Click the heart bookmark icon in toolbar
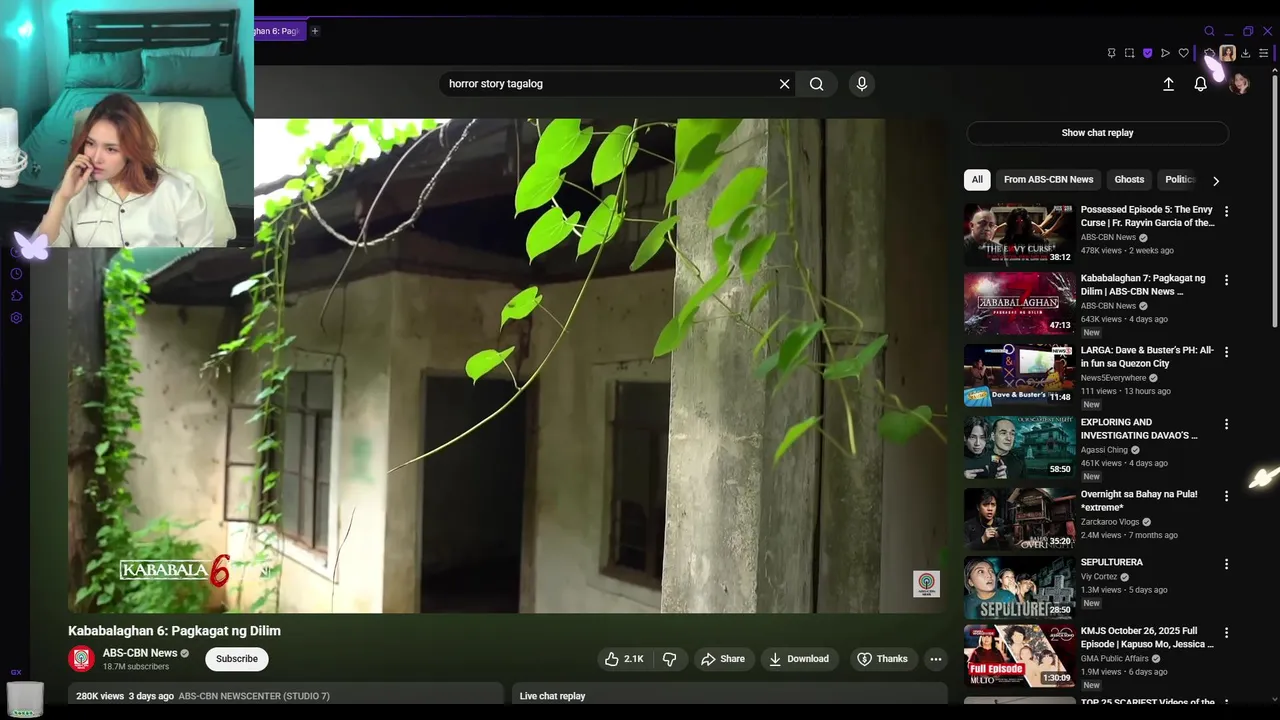 (1183, 53)
